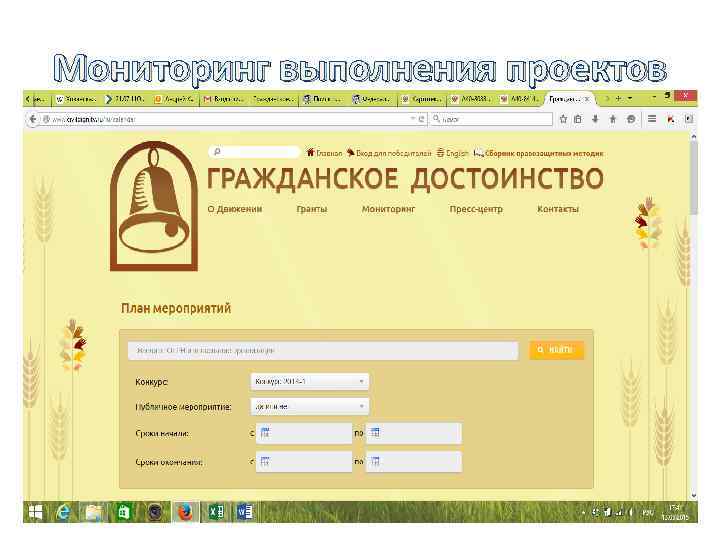This screenshot has width=720, height=540.
Task: Click the rightmost toolbar extension icon
Action: [x=688, y=119]
